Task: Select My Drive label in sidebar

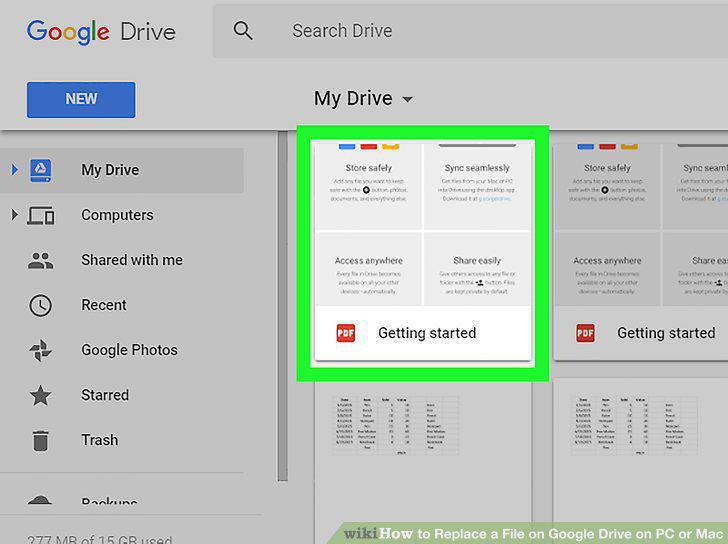Action: pos(110,170)
